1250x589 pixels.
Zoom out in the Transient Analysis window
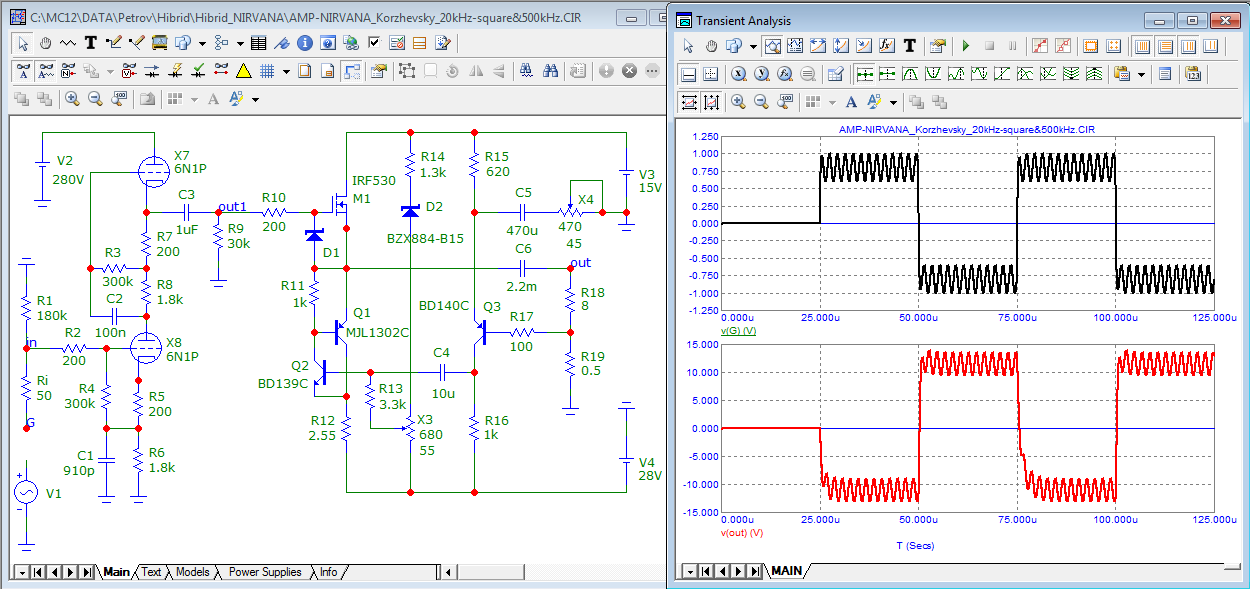point(761,102)
